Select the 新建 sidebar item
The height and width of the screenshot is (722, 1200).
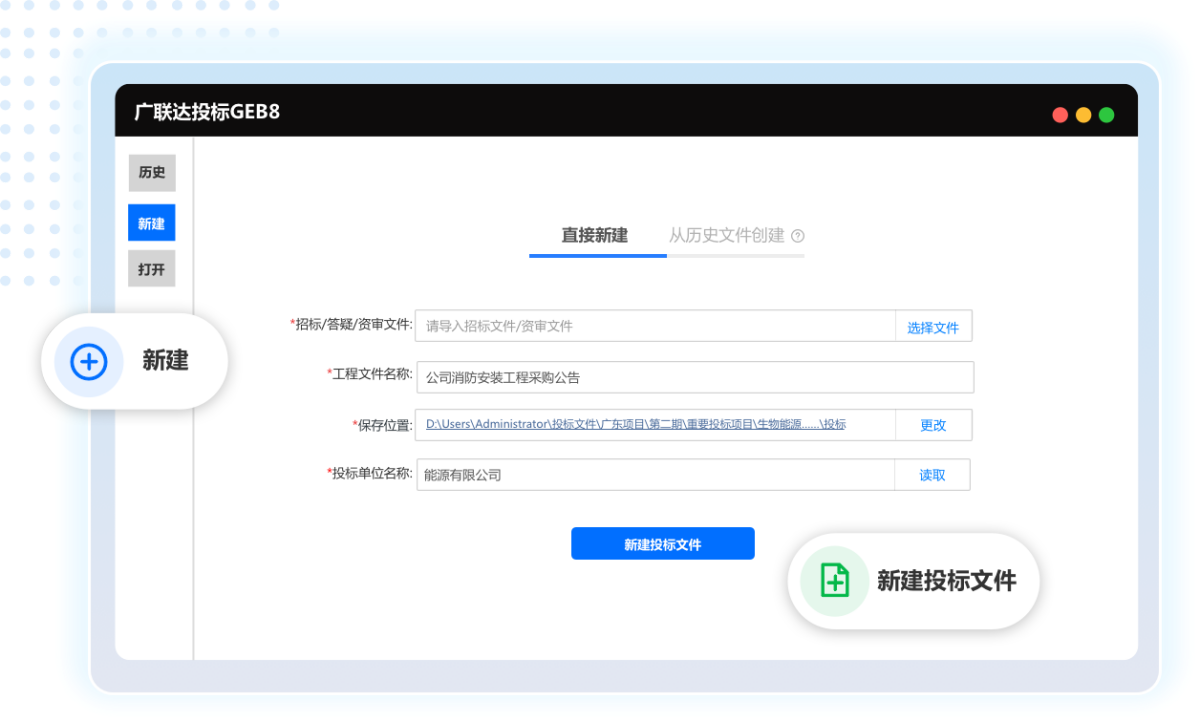tap(151, 222)
